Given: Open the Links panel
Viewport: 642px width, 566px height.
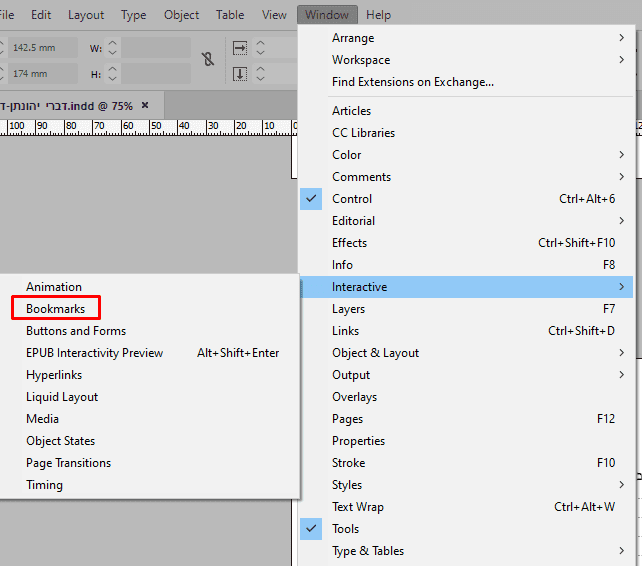Looking at the screenshot, I should click(466, 331).
